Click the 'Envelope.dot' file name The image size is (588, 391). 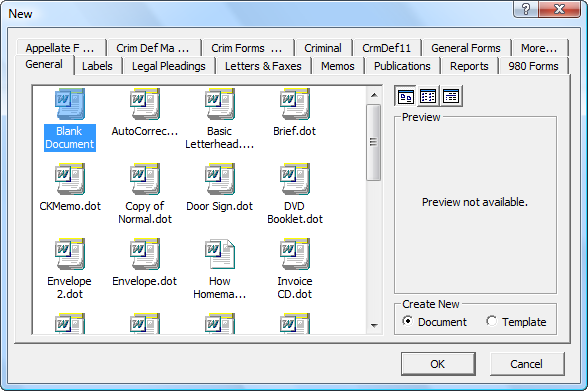click(x=145, y=281)
